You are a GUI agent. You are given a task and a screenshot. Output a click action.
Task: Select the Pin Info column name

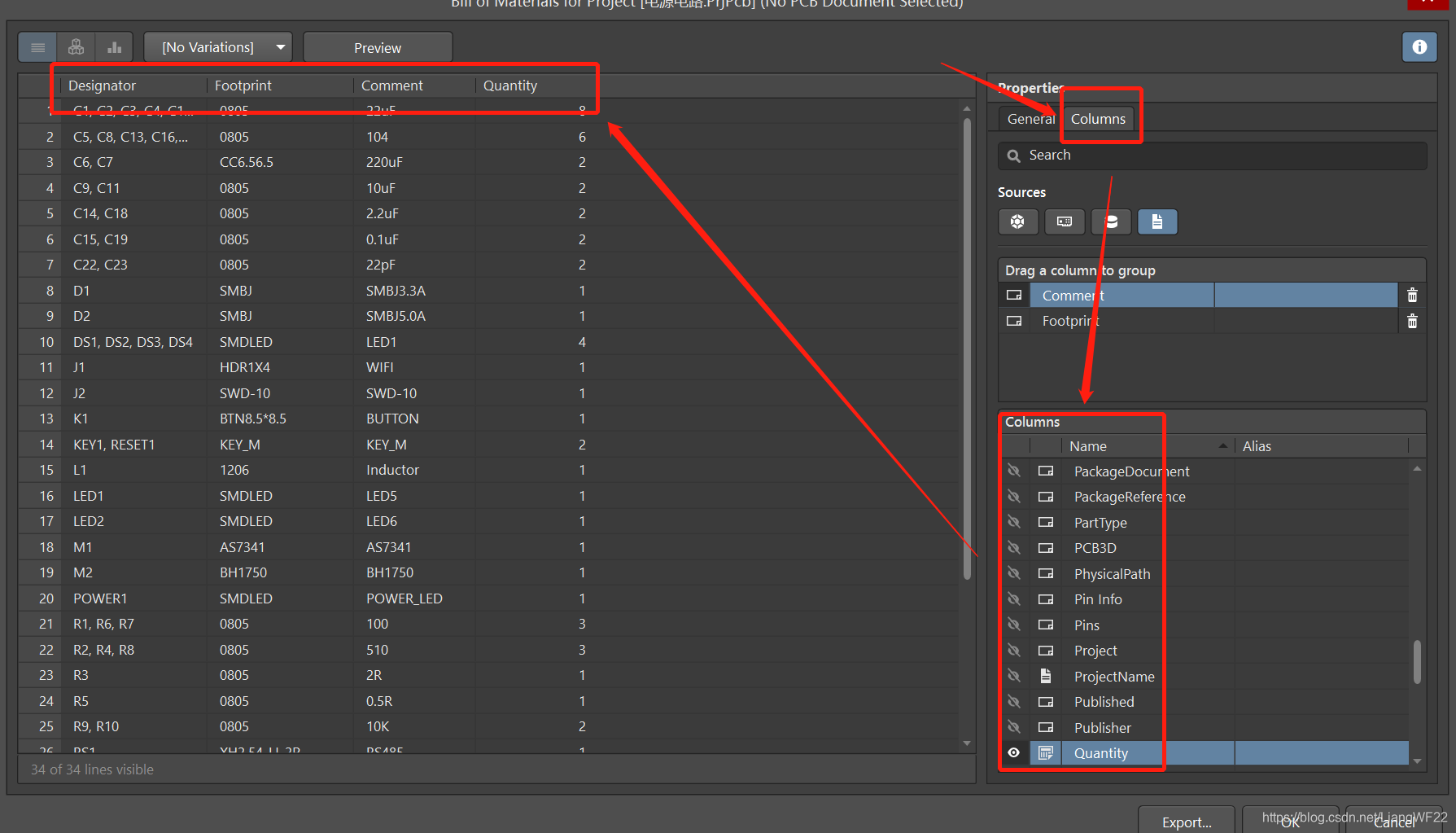pos(1098,599)
